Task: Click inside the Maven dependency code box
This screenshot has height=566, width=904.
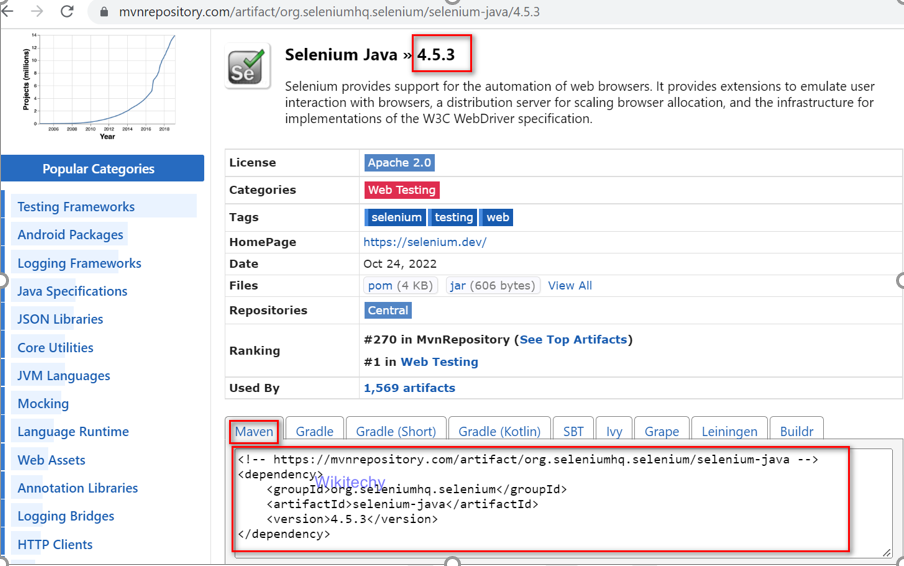Action: click(560, 500)
